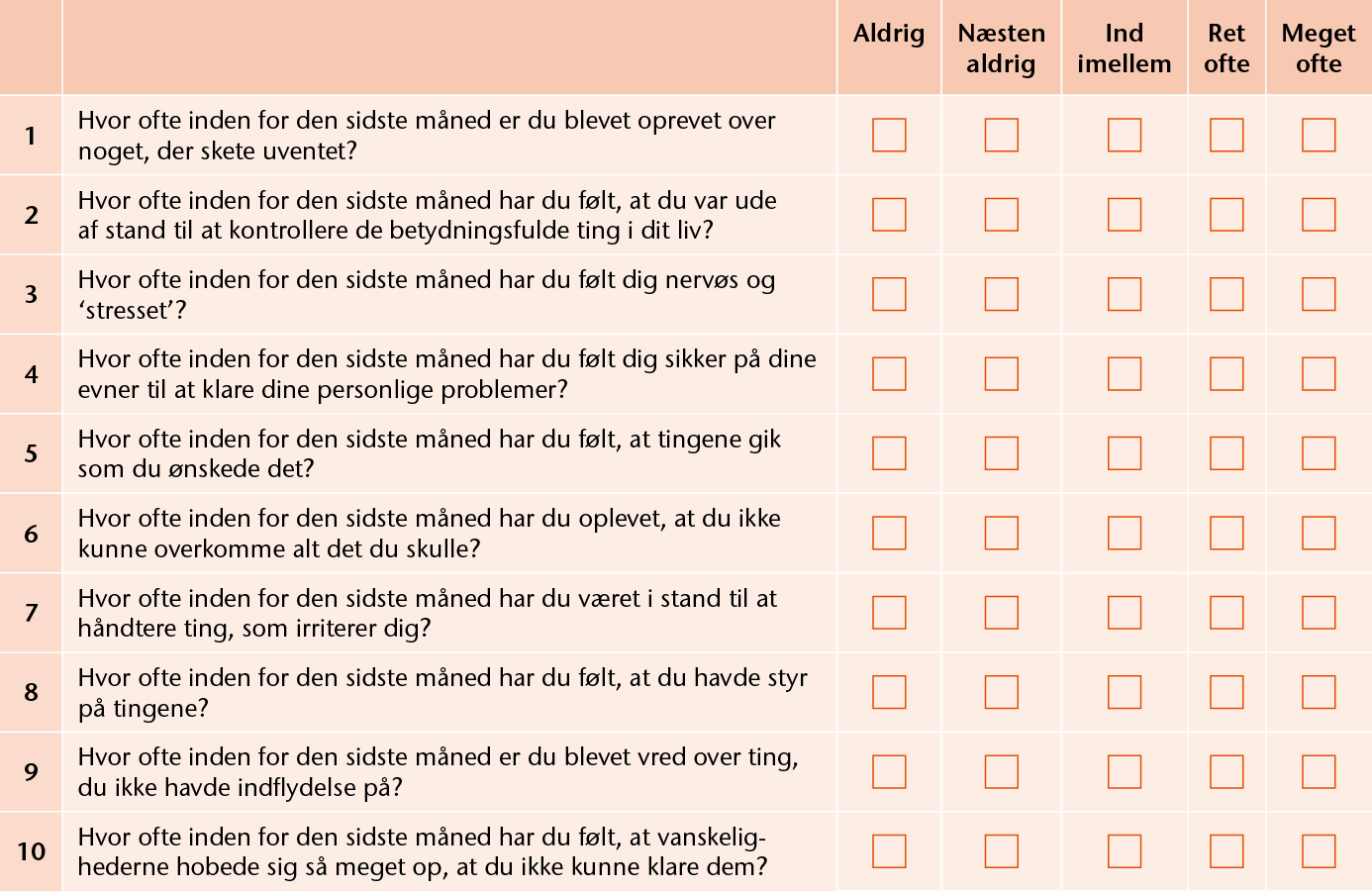Click the 'Meget ofte' column header
1372x892 pixels.
pyautogui.click(x=1319, y=49)
